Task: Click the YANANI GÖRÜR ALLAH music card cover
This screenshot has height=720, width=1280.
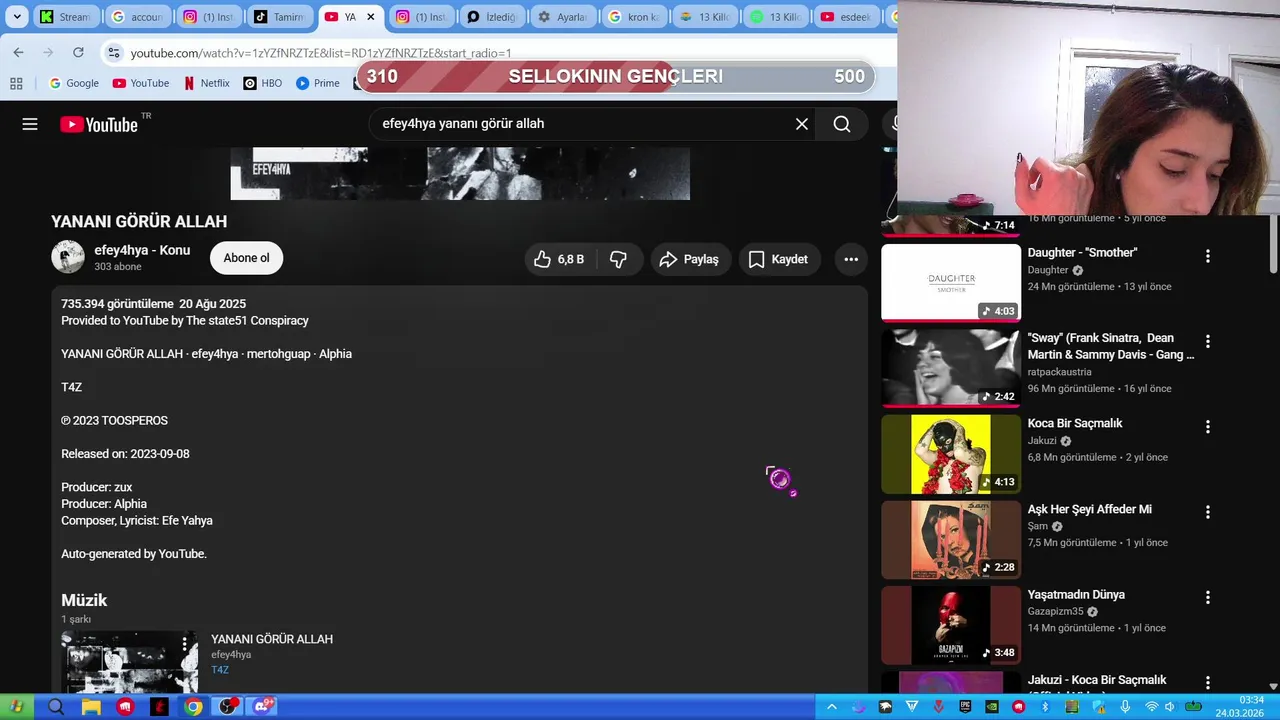Action: [130, 661]
